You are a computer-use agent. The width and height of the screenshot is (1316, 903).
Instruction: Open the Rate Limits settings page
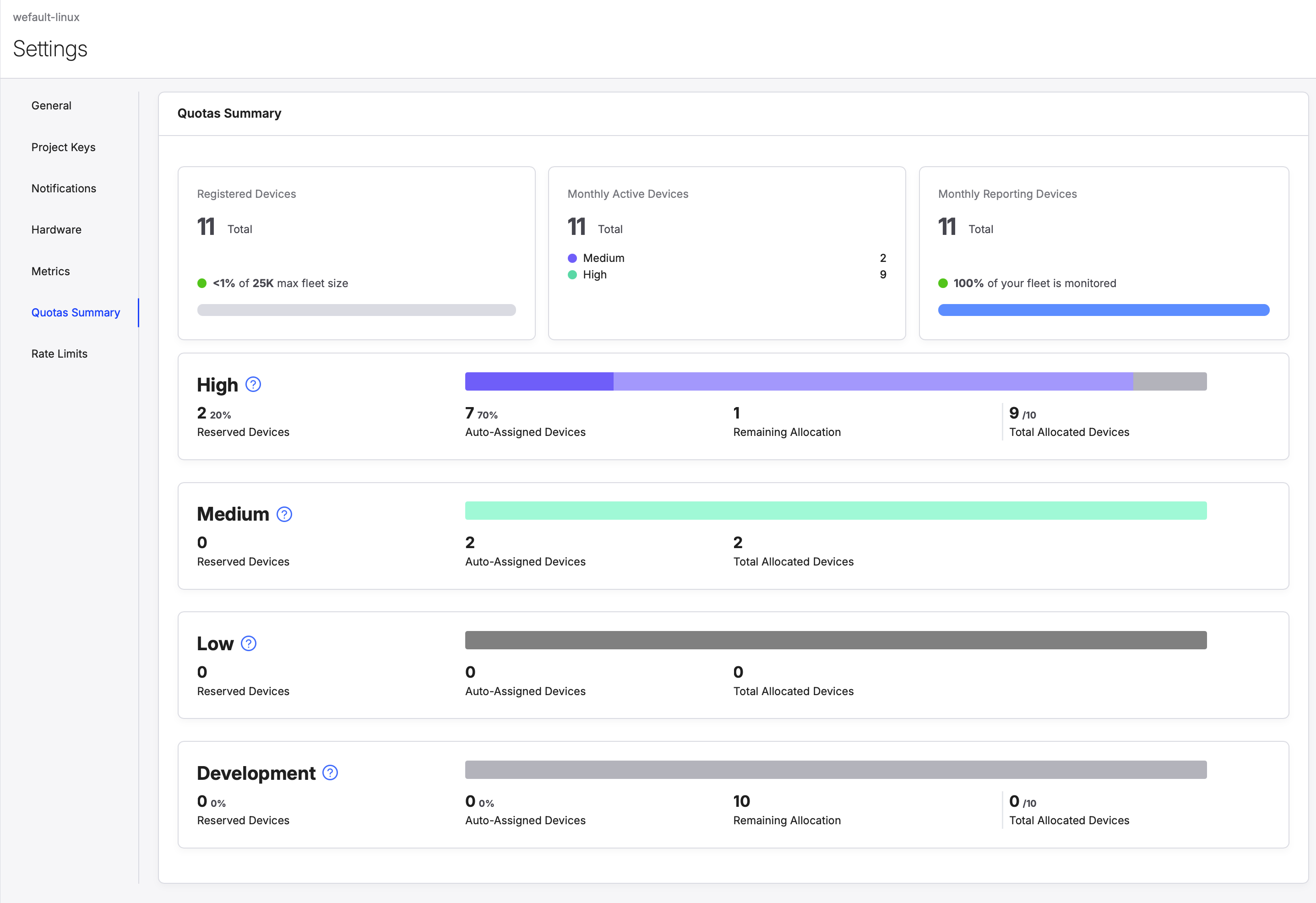(59, 354)
